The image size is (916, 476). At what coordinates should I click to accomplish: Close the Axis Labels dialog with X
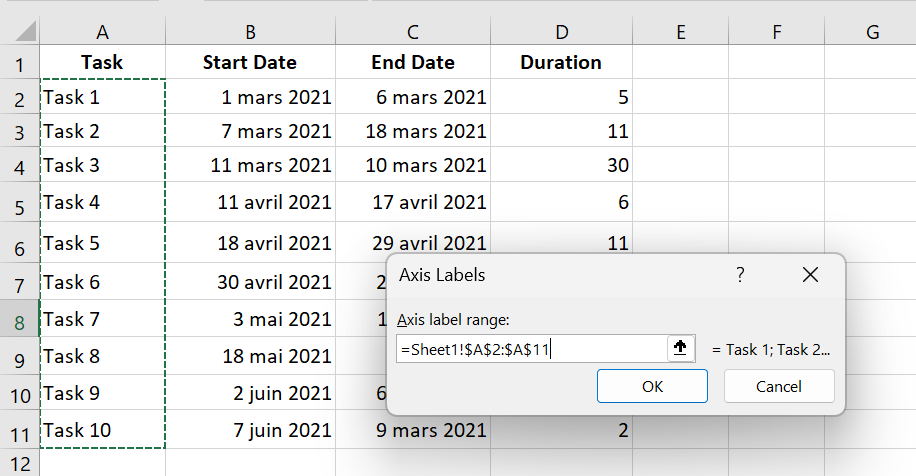tap(810, 275)
